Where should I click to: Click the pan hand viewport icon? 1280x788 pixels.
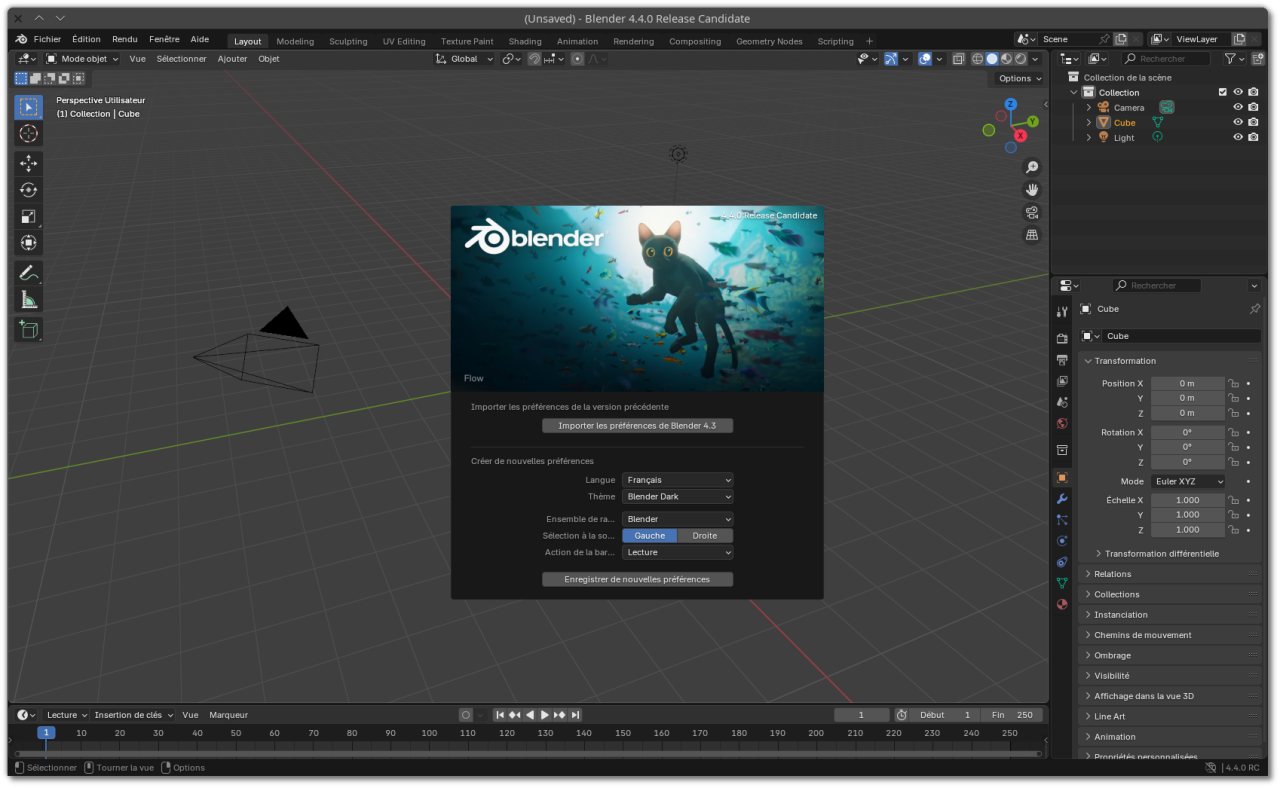(x=1032, y=190)
